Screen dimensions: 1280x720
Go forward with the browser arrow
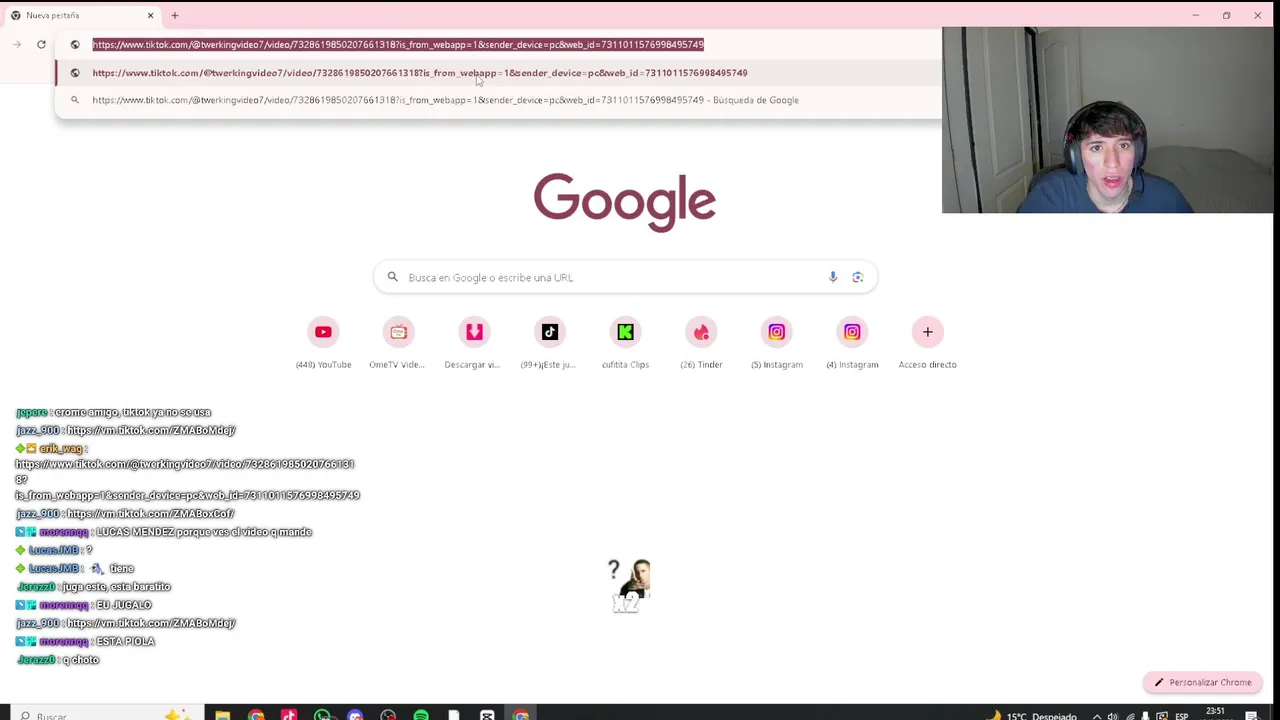pos(17,44)
